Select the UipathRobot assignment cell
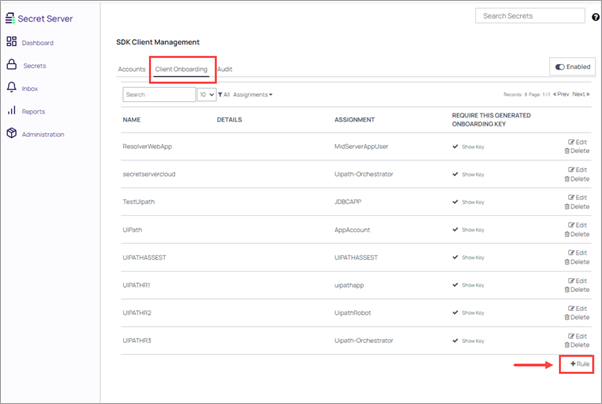Viewport: 602px width, 404px height. 352,313
